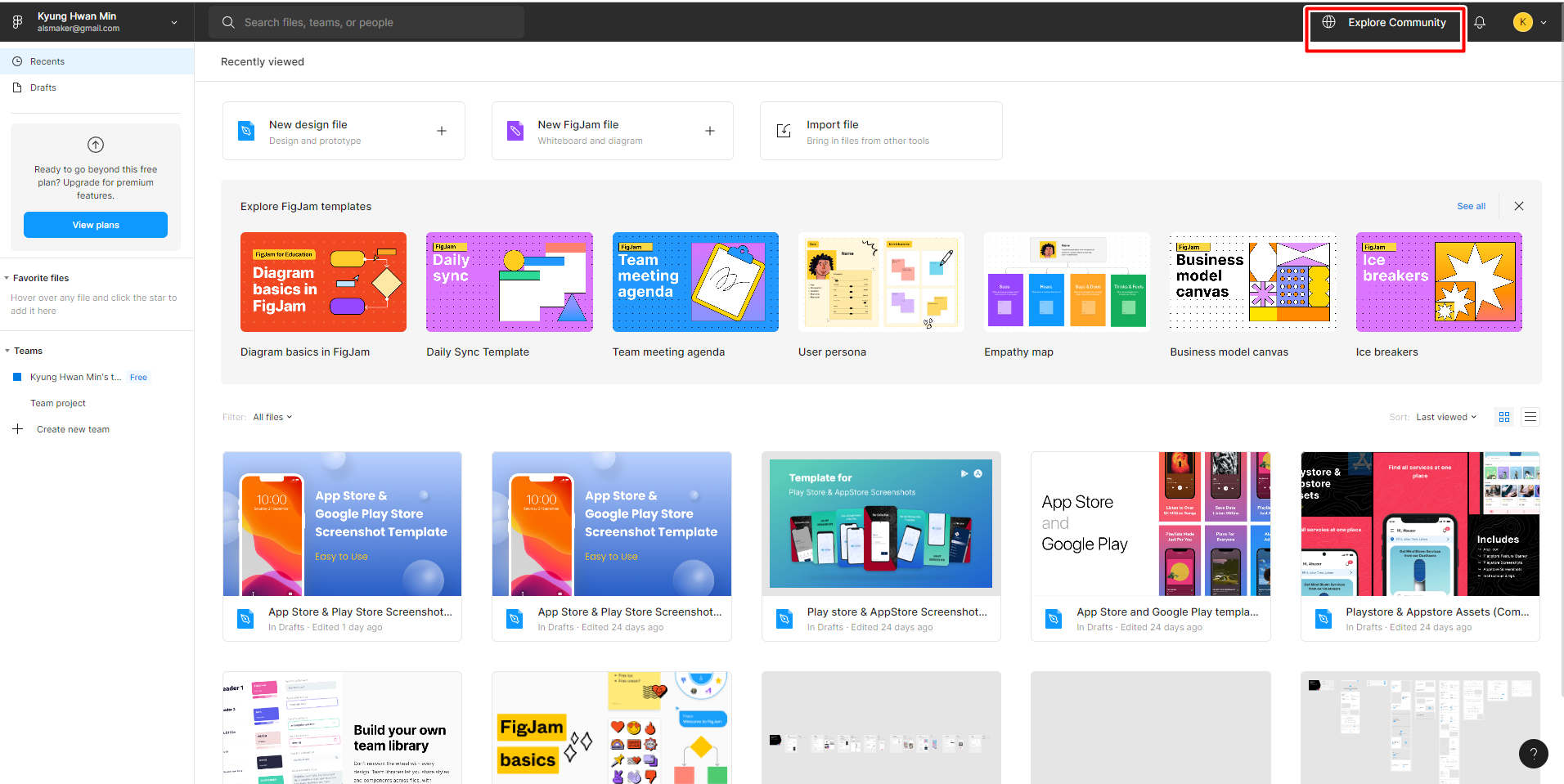This screenshot has width=1564, height=784.
Task: Open the All files filter dropdown
Action: coord(272,417)
